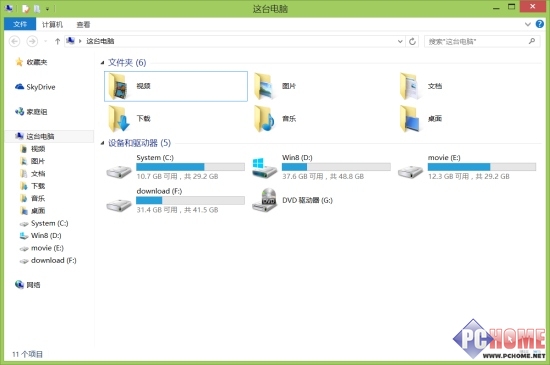This screenshot has height=365, width=550.
Task: Select the Win8 (D:) drive icon in main pane
Action: coord(264,168)
